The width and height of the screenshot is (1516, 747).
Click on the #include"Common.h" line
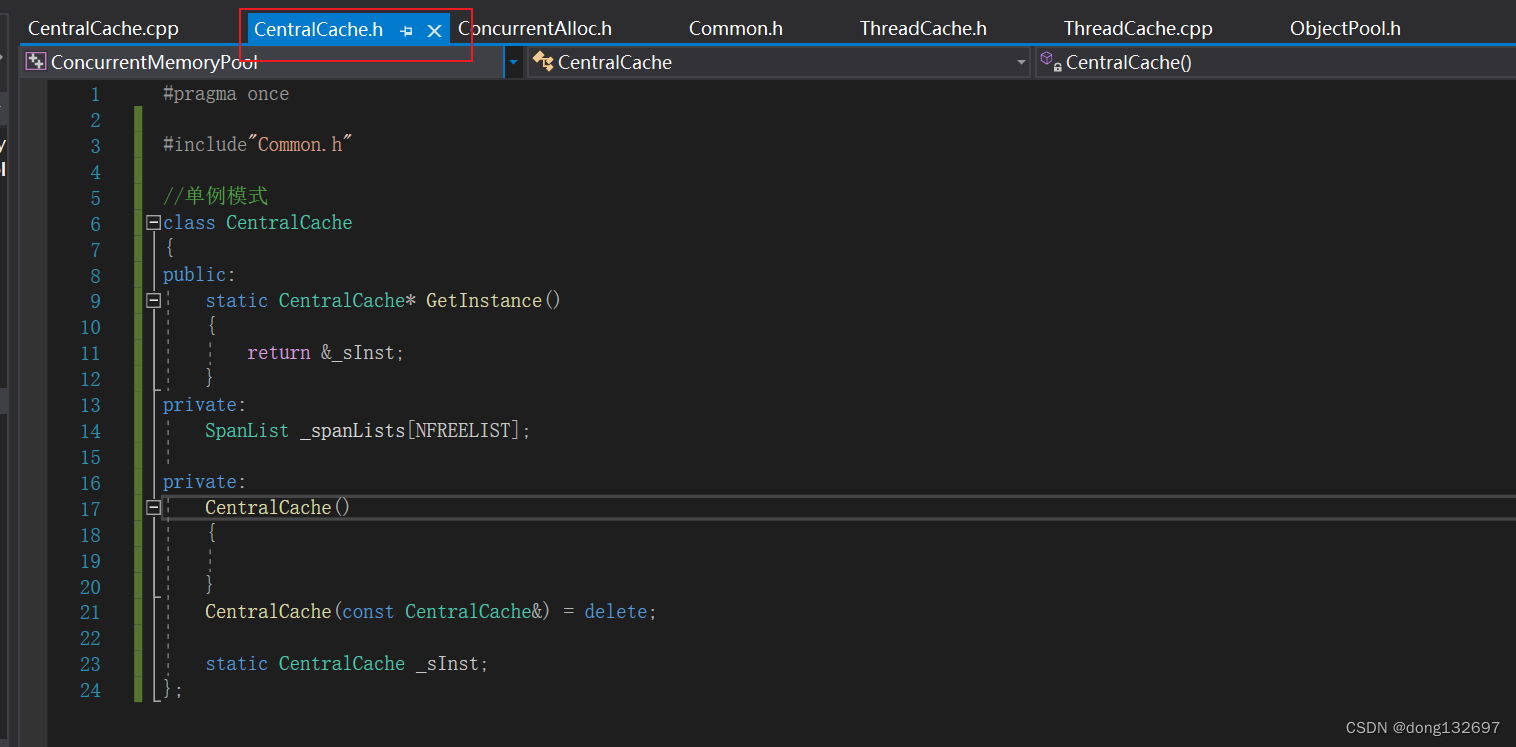pos(258,145)
